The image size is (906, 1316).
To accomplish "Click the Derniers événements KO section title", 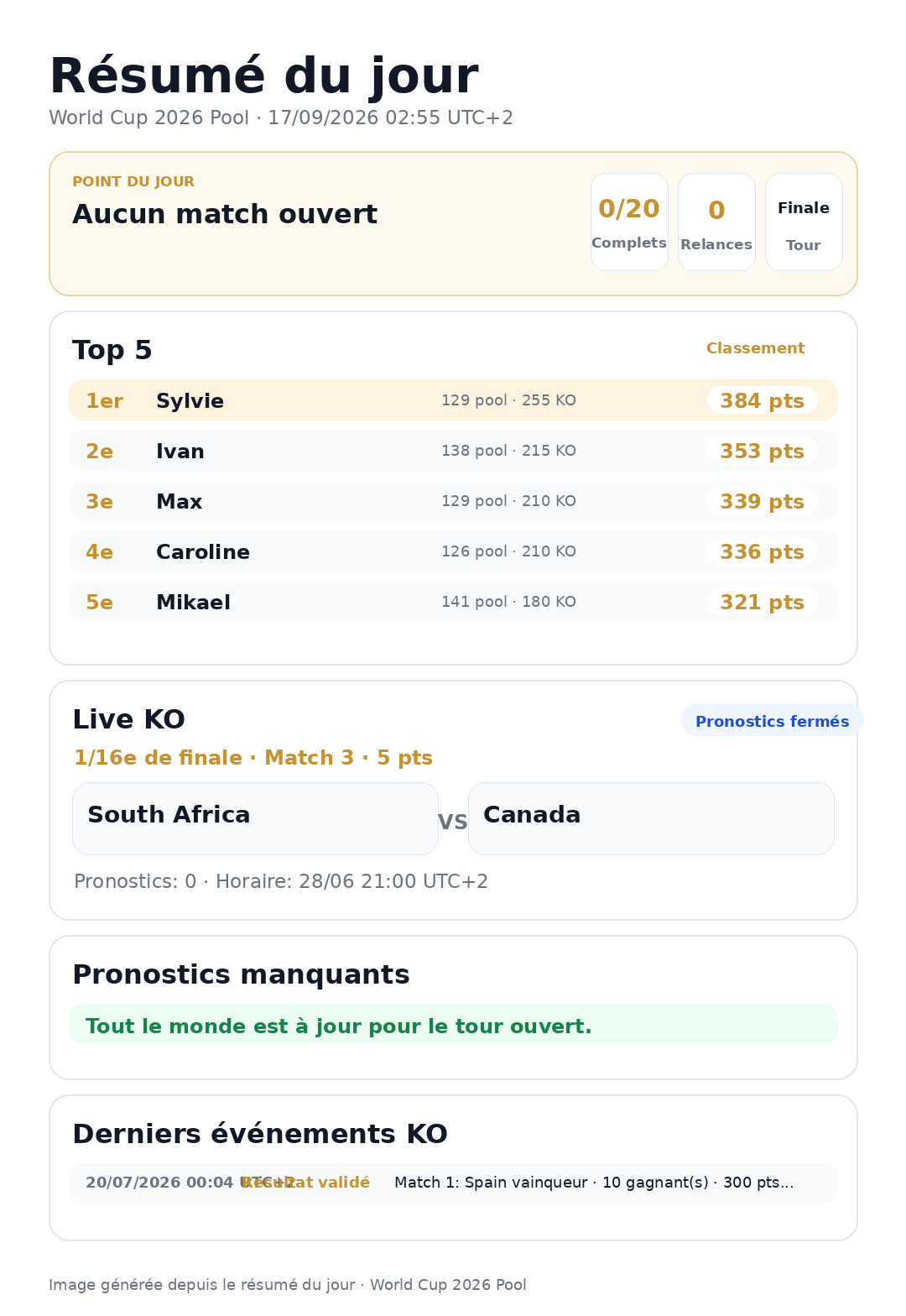I will [260, 1134].
